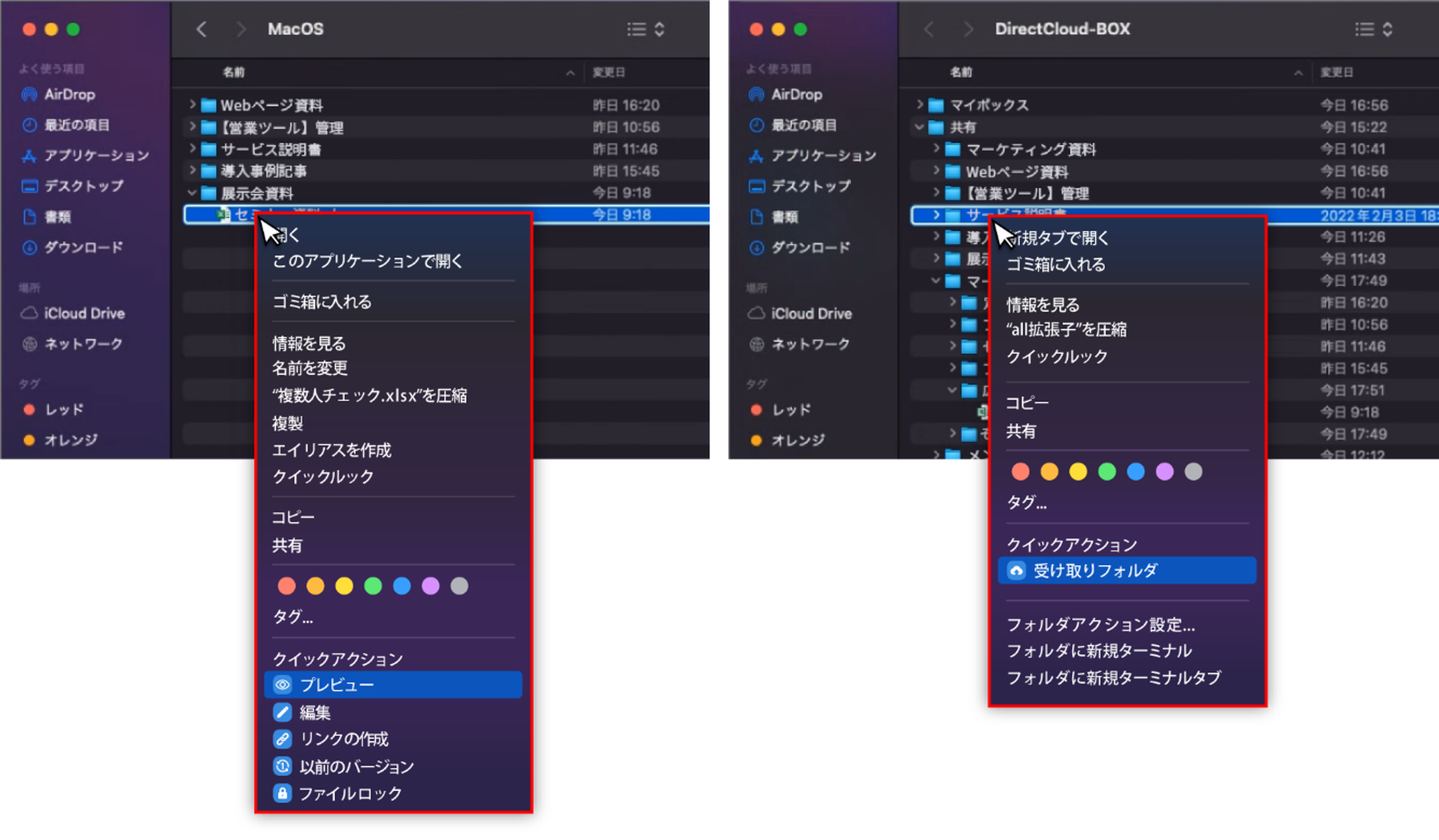This screenshot has width=1439, height=840.
Task: Collapse the 共有 folder in DirectCloud-BOX
Action: (x=919, y=127)
